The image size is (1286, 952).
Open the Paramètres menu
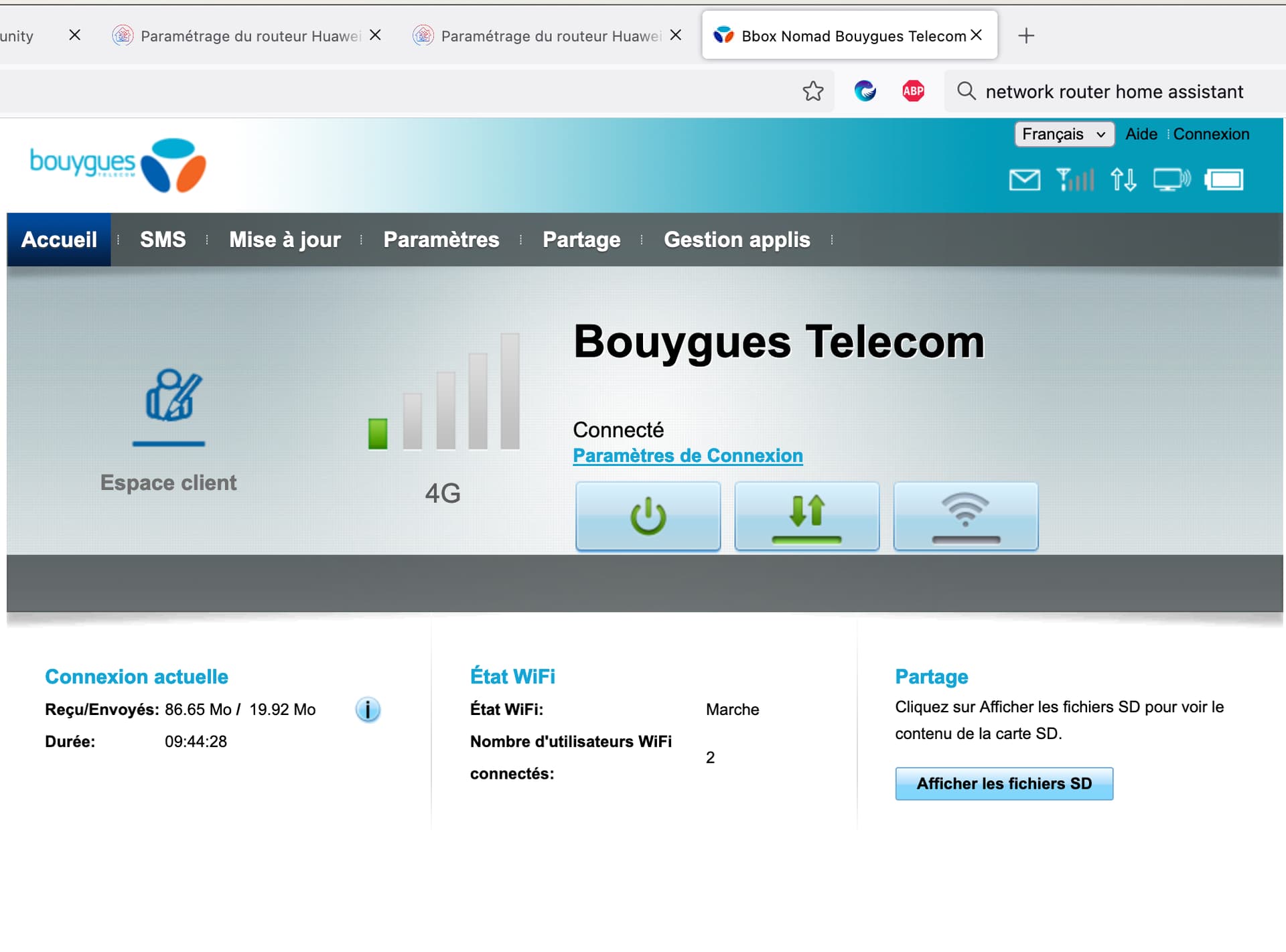coord(441,240)
